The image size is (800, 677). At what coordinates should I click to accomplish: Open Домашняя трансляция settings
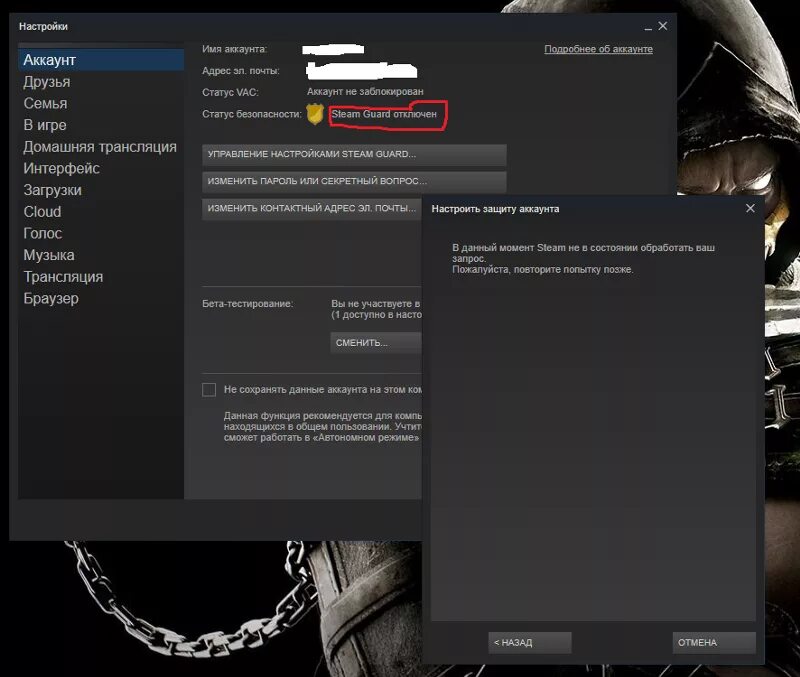(100, 147)
